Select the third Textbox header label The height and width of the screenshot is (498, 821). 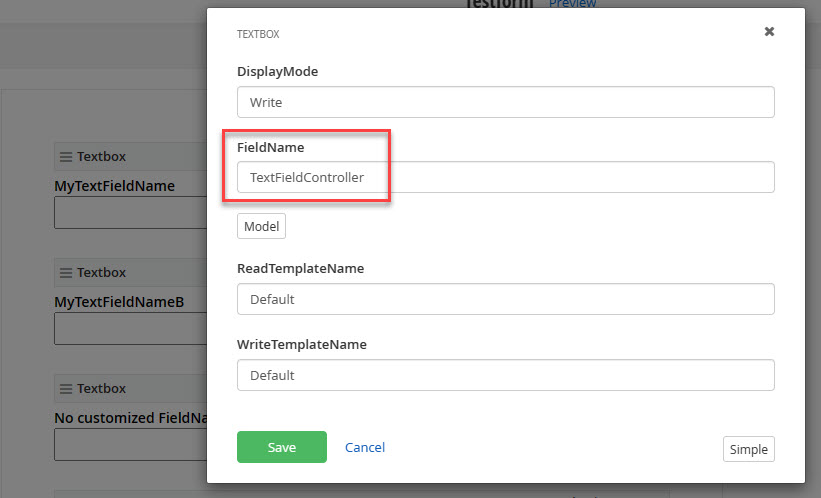(102, 389)
